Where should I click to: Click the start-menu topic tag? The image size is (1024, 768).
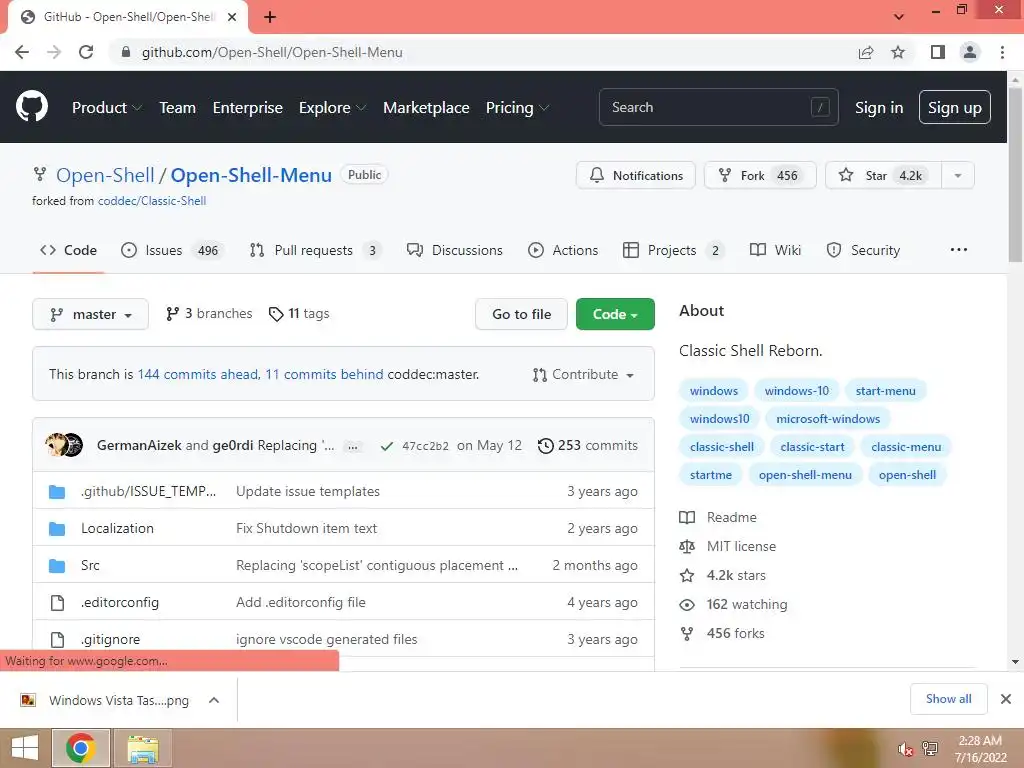pos(885,391)
